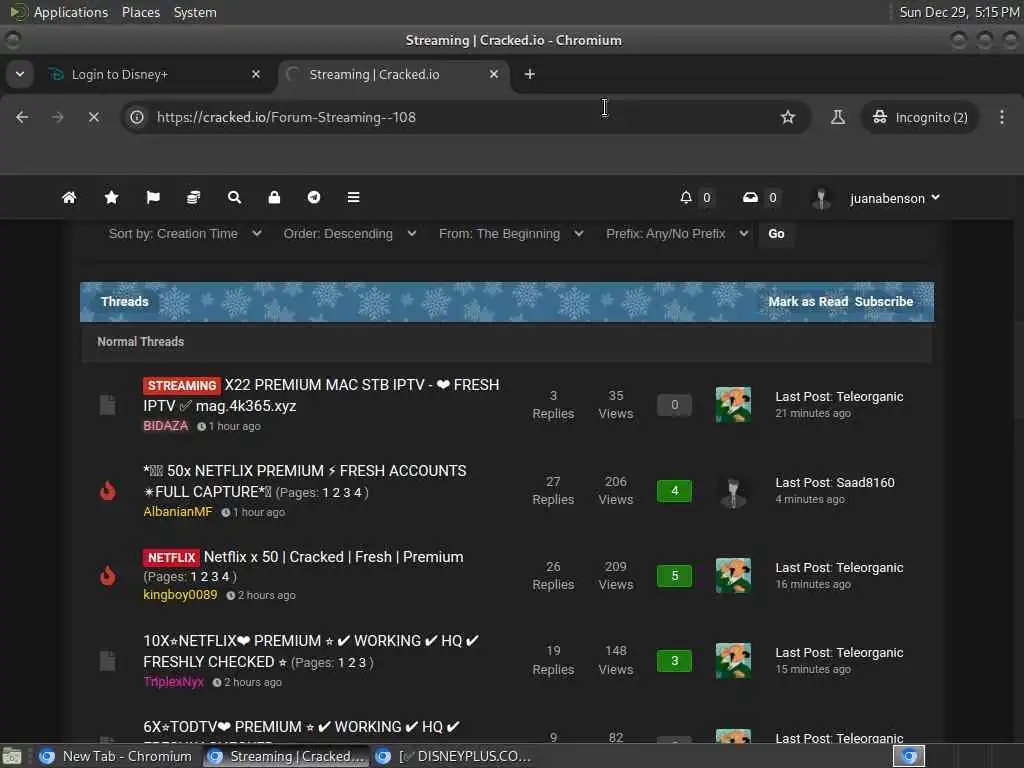This screenshot has width=1024, height=768.
Task: Click the Subscribe link
Action: pos(884,302)
